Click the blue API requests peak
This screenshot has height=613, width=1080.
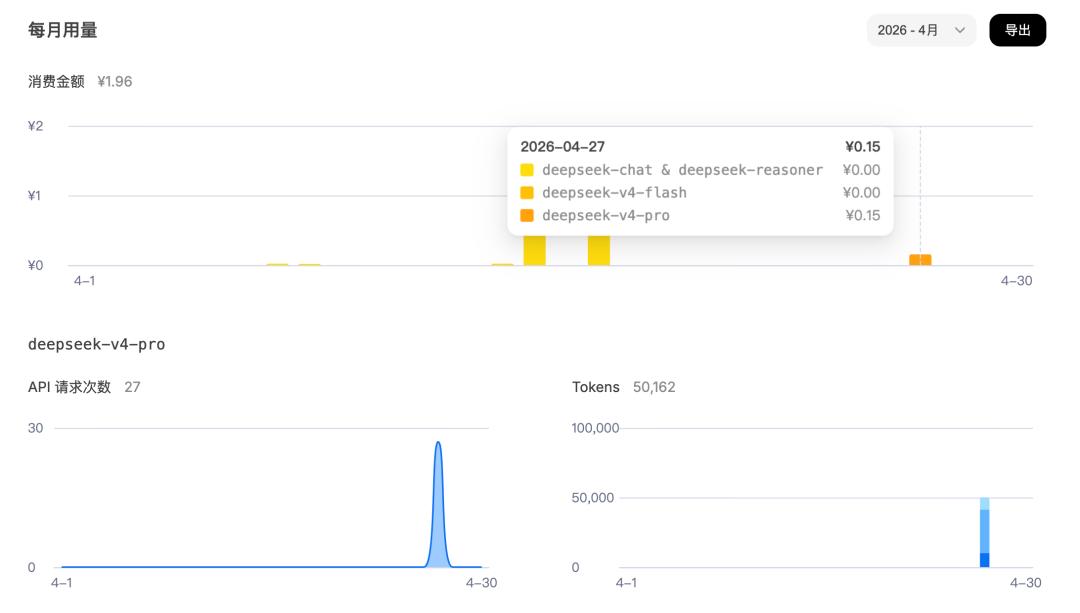438,505
